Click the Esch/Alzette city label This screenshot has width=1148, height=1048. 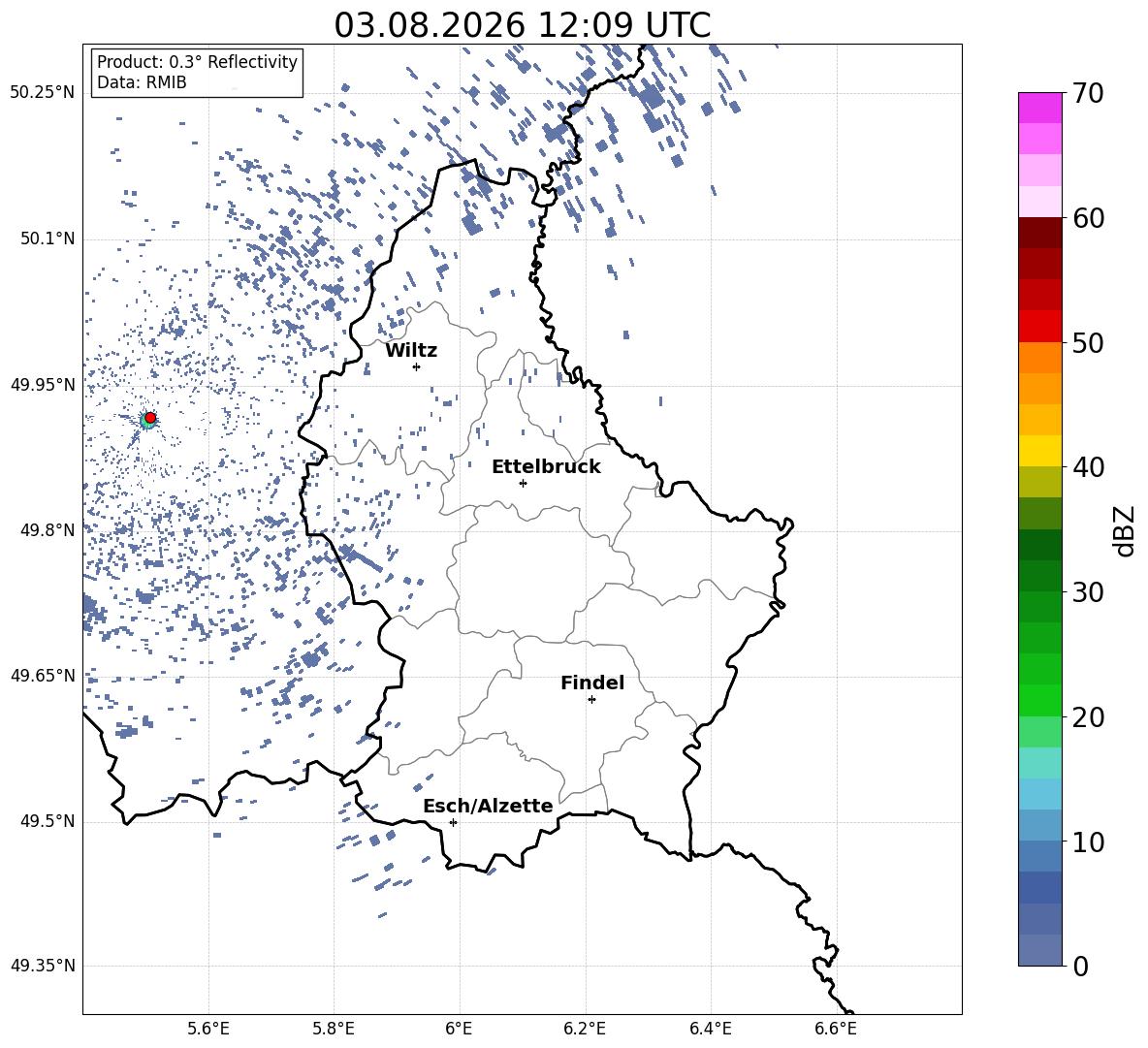coord(488,806)
